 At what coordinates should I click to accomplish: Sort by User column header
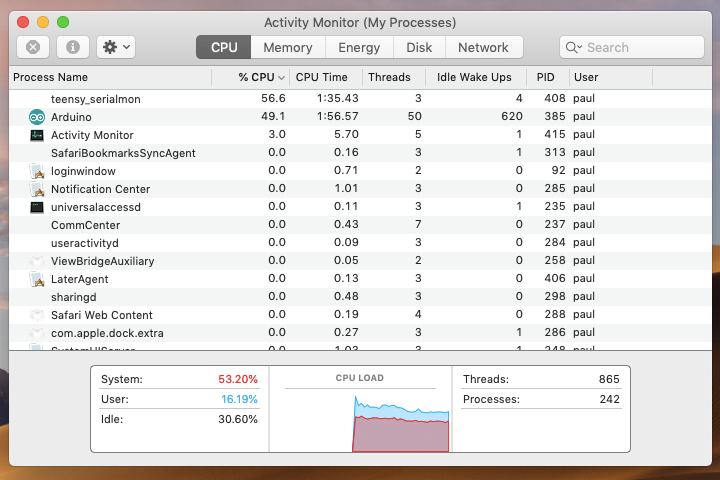(611, 77)
